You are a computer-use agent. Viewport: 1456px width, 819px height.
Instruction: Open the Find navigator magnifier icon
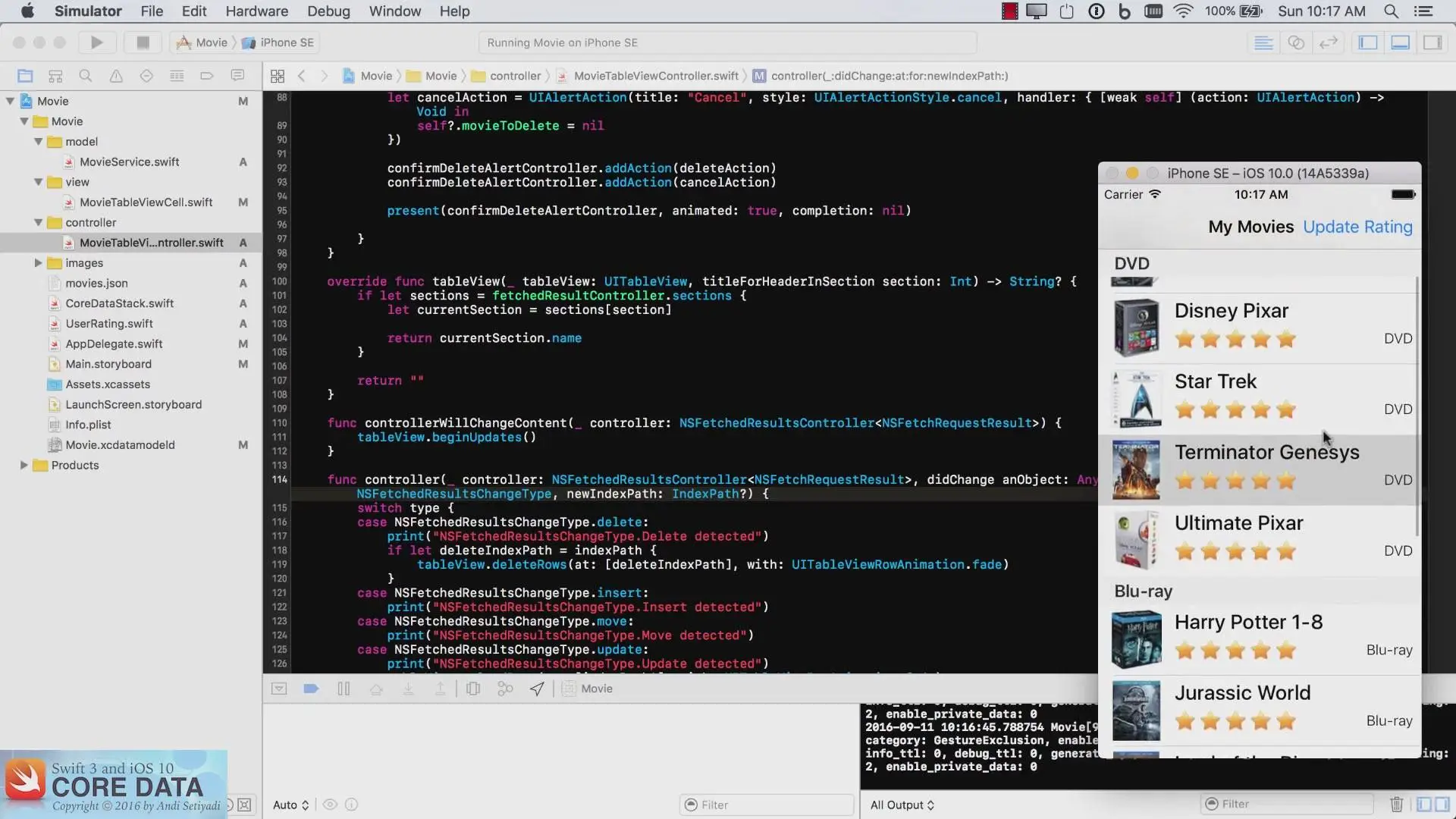point(86,76)
